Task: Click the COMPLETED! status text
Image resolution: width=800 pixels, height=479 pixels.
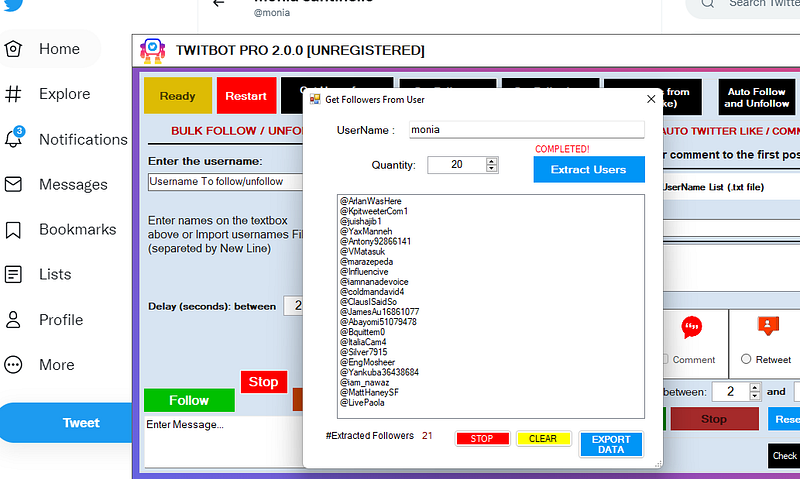Action: [x=562, y=149]
